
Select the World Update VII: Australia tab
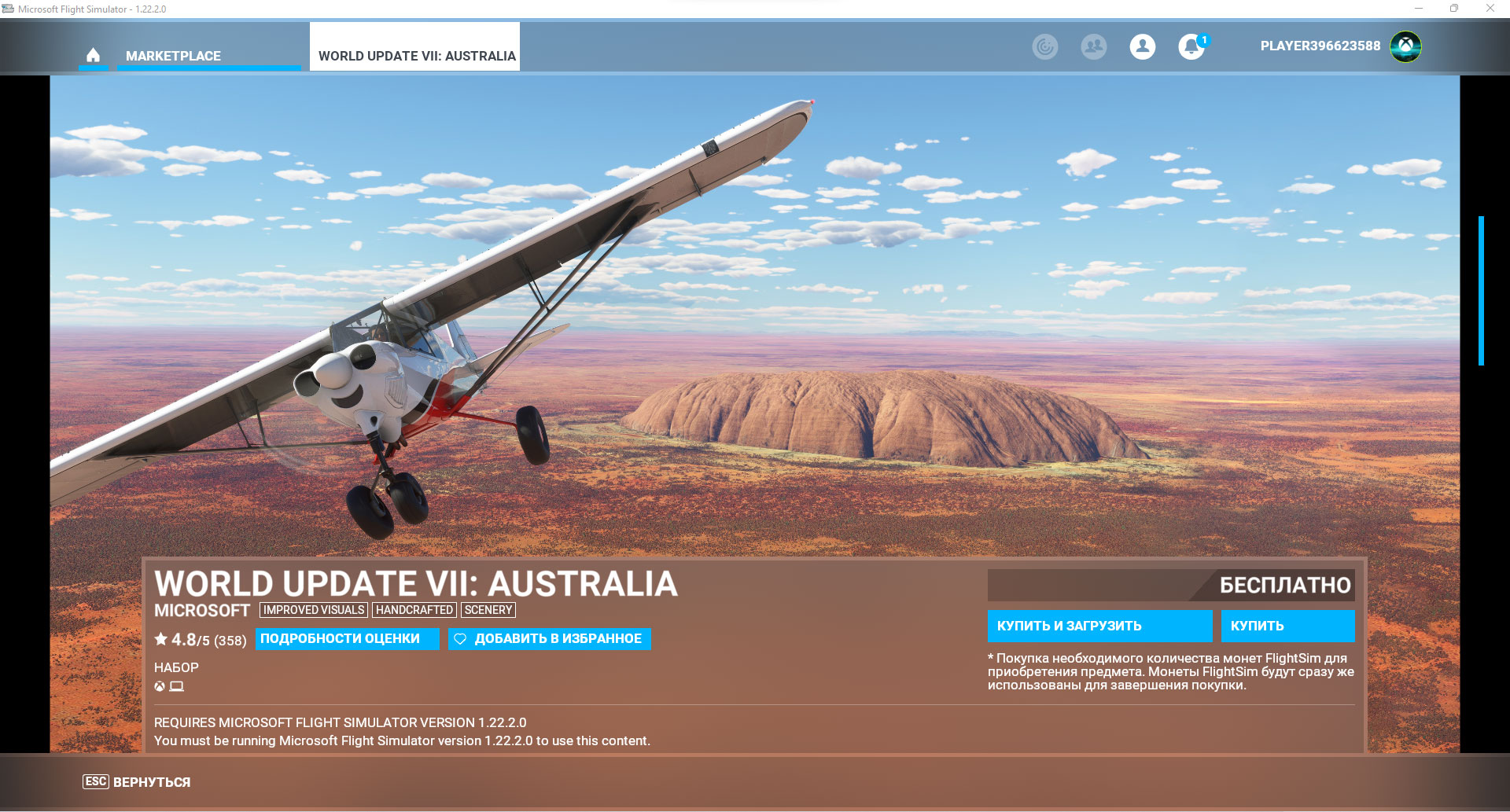click(x=416, y=56)
